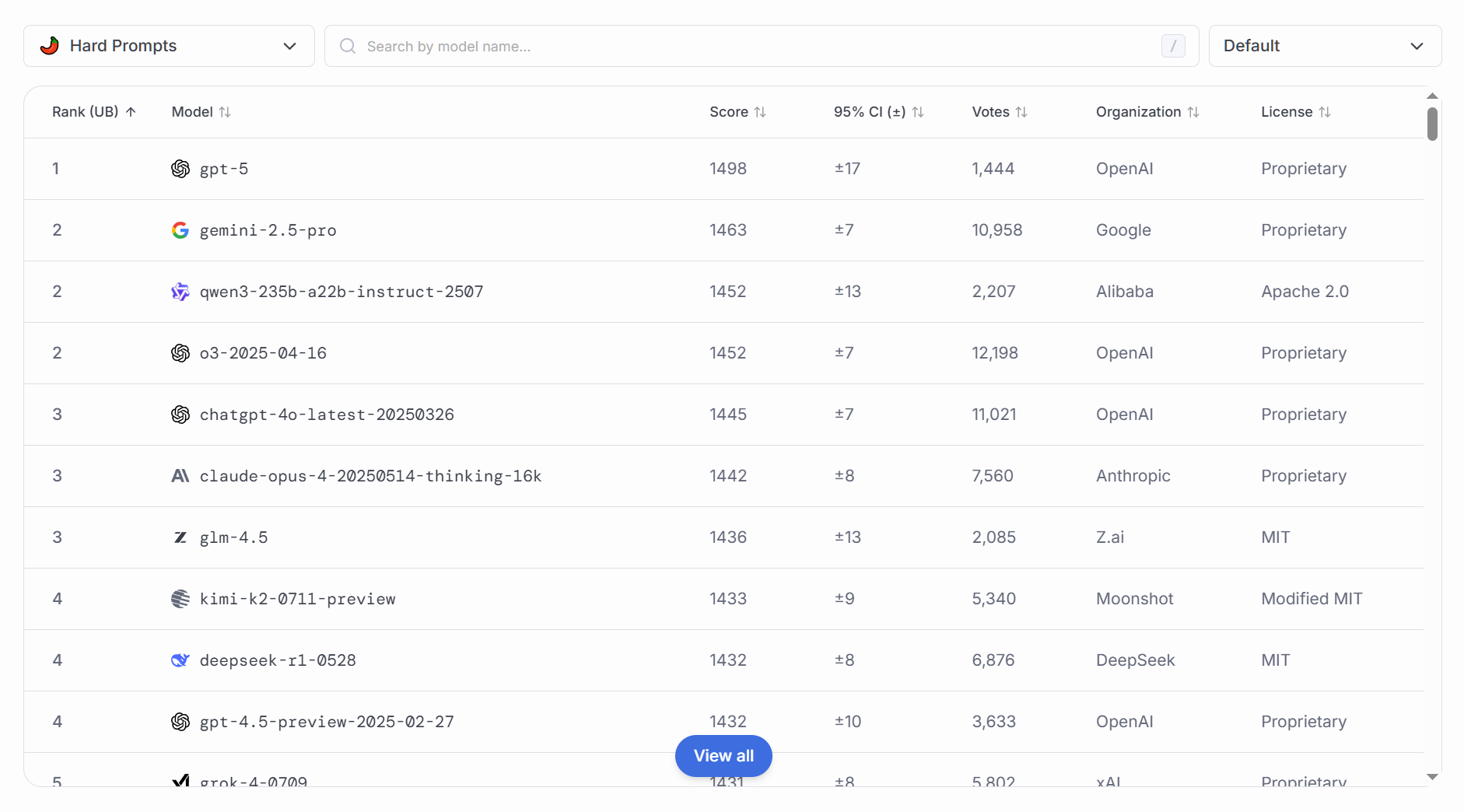Click the Moonshot logo beside kimi-k2-0711-preview
1464x812 pixels.
[x=180, y=599]
